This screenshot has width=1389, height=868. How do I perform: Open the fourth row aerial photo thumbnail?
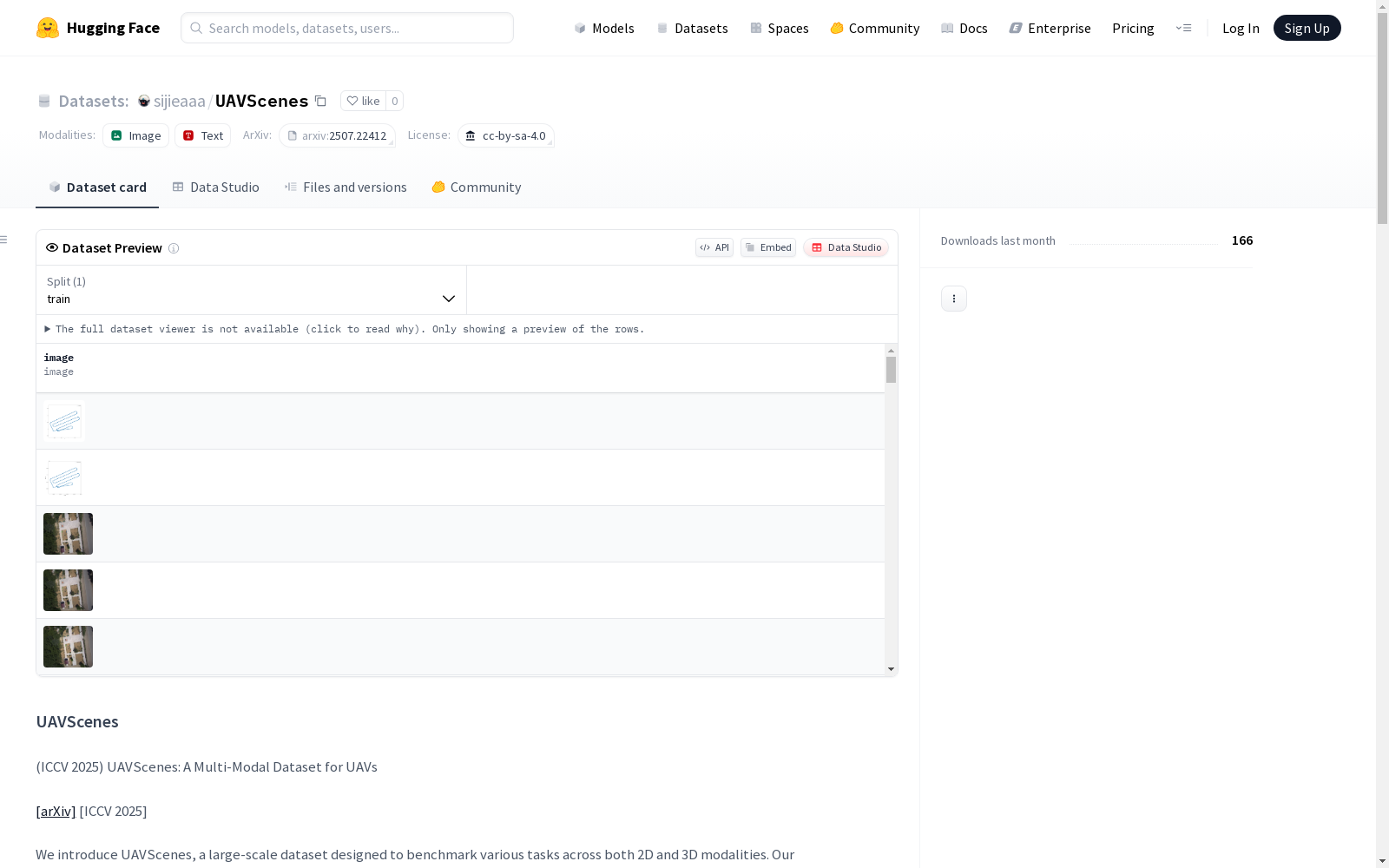pos(68,590)
